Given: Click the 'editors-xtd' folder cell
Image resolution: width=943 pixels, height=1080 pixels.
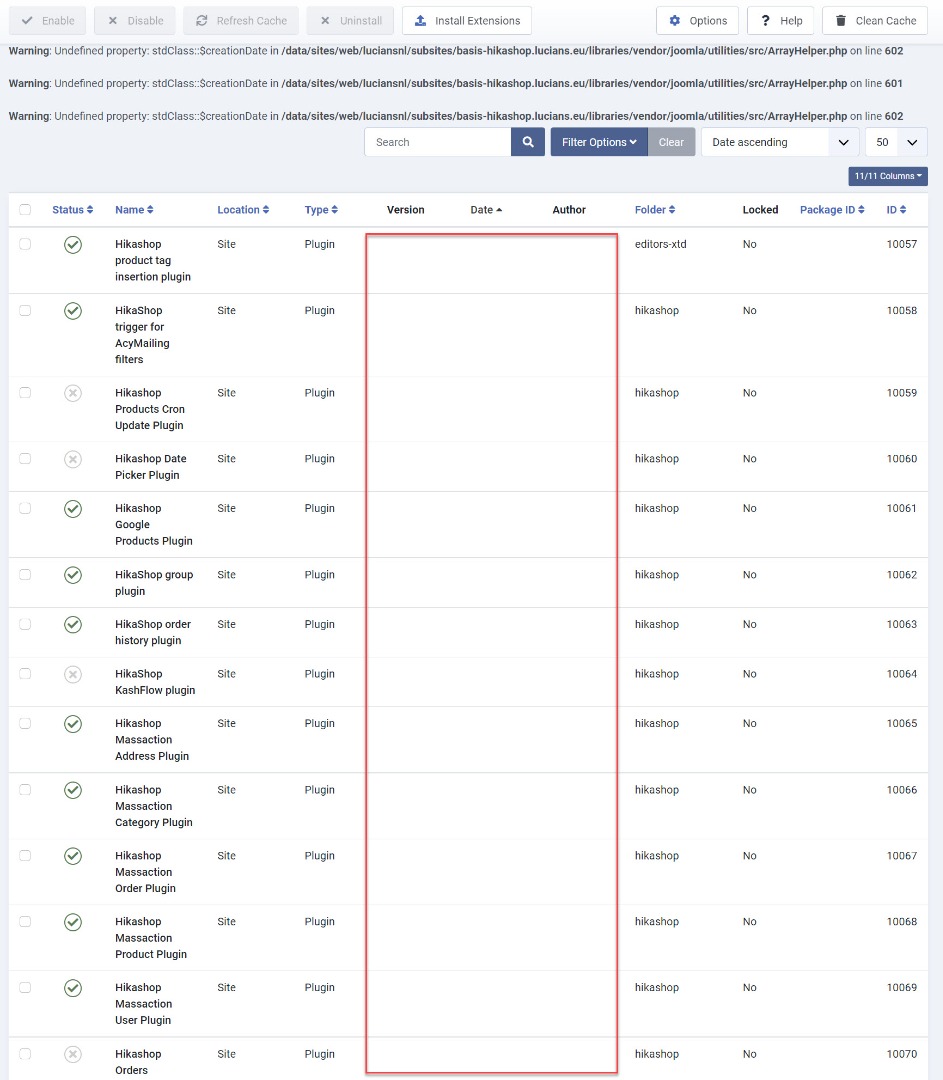Looking at the screenshot, I should click(x=661, y=244).
